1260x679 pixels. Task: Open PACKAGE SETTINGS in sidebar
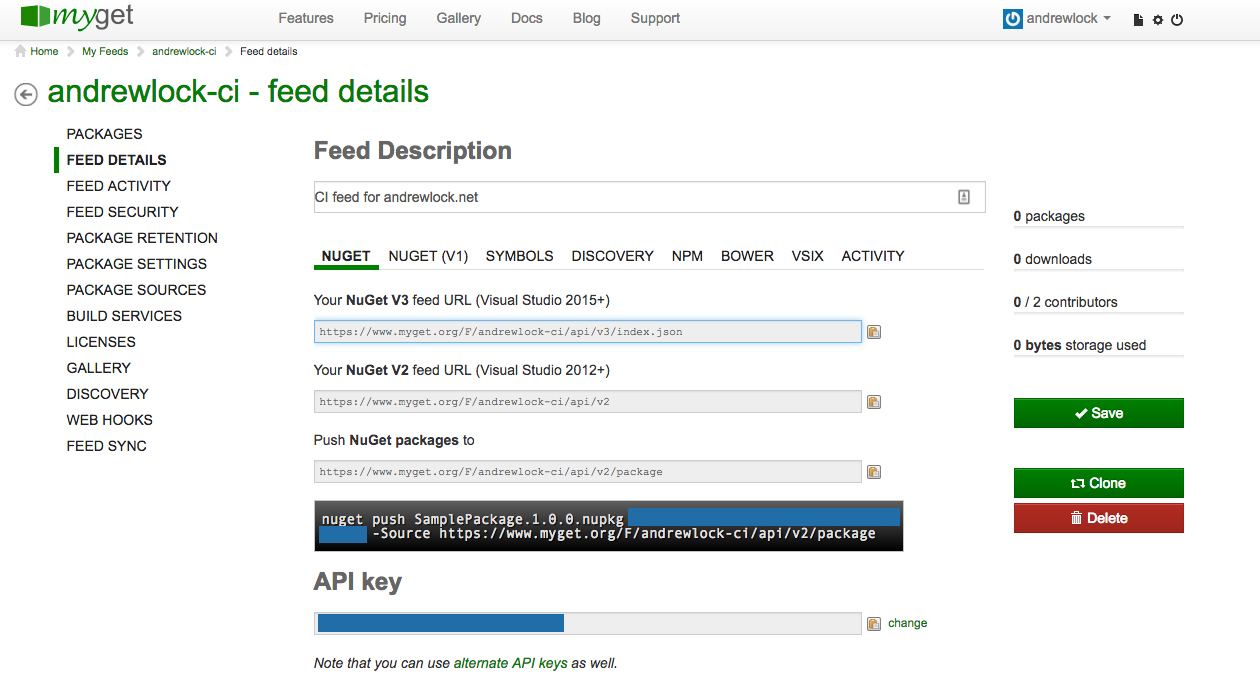click(137, 264)
